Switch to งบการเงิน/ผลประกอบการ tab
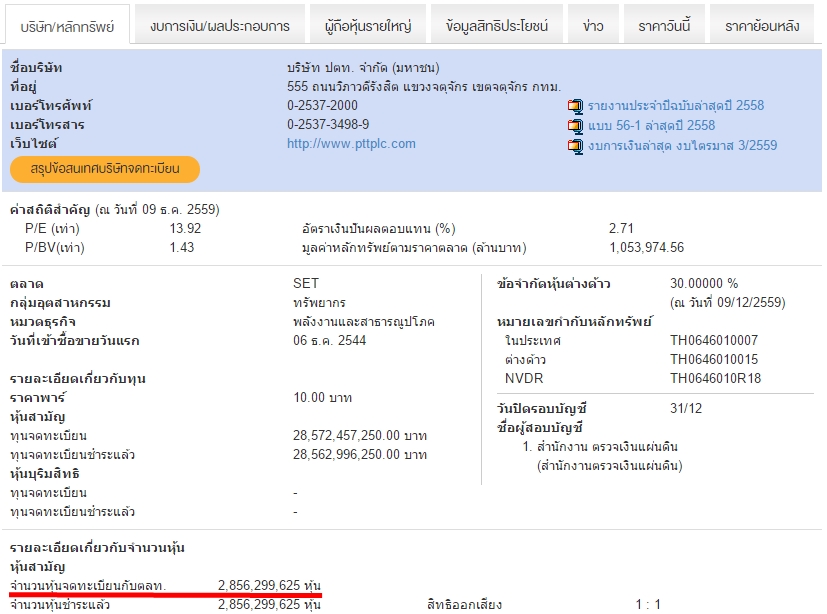827x614 pixels. point(219,24)
